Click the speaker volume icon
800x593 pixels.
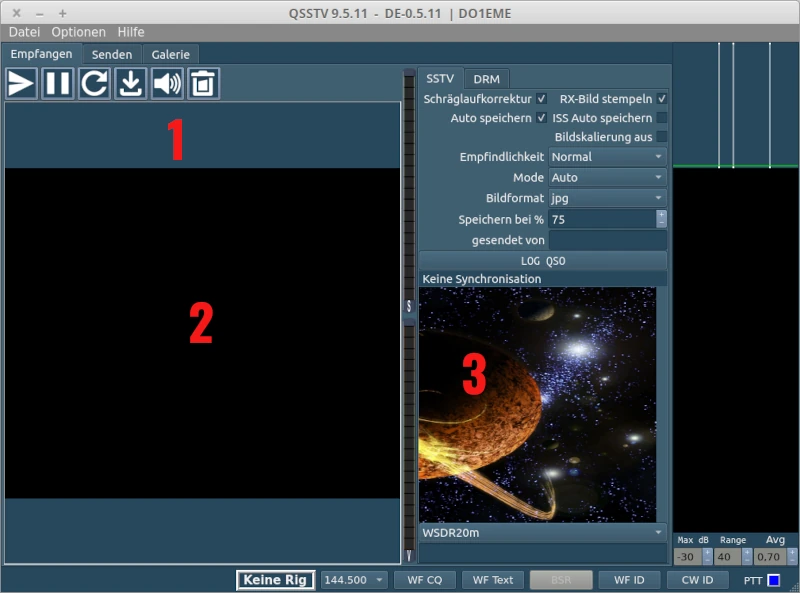pyautogui.click(x=167, y=84)
